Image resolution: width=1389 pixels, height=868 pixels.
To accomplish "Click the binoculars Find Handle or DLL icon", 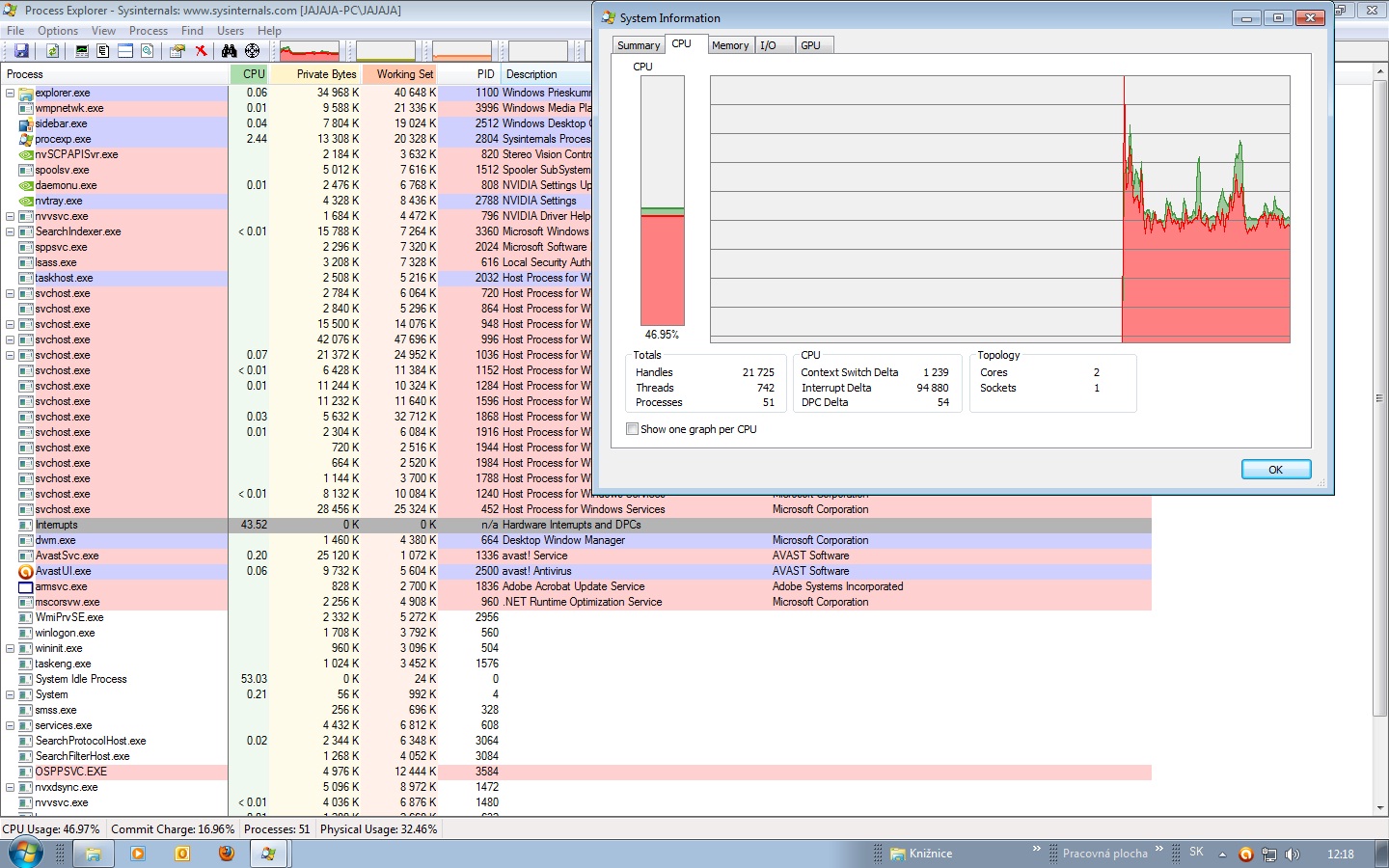I will (230, 51).
